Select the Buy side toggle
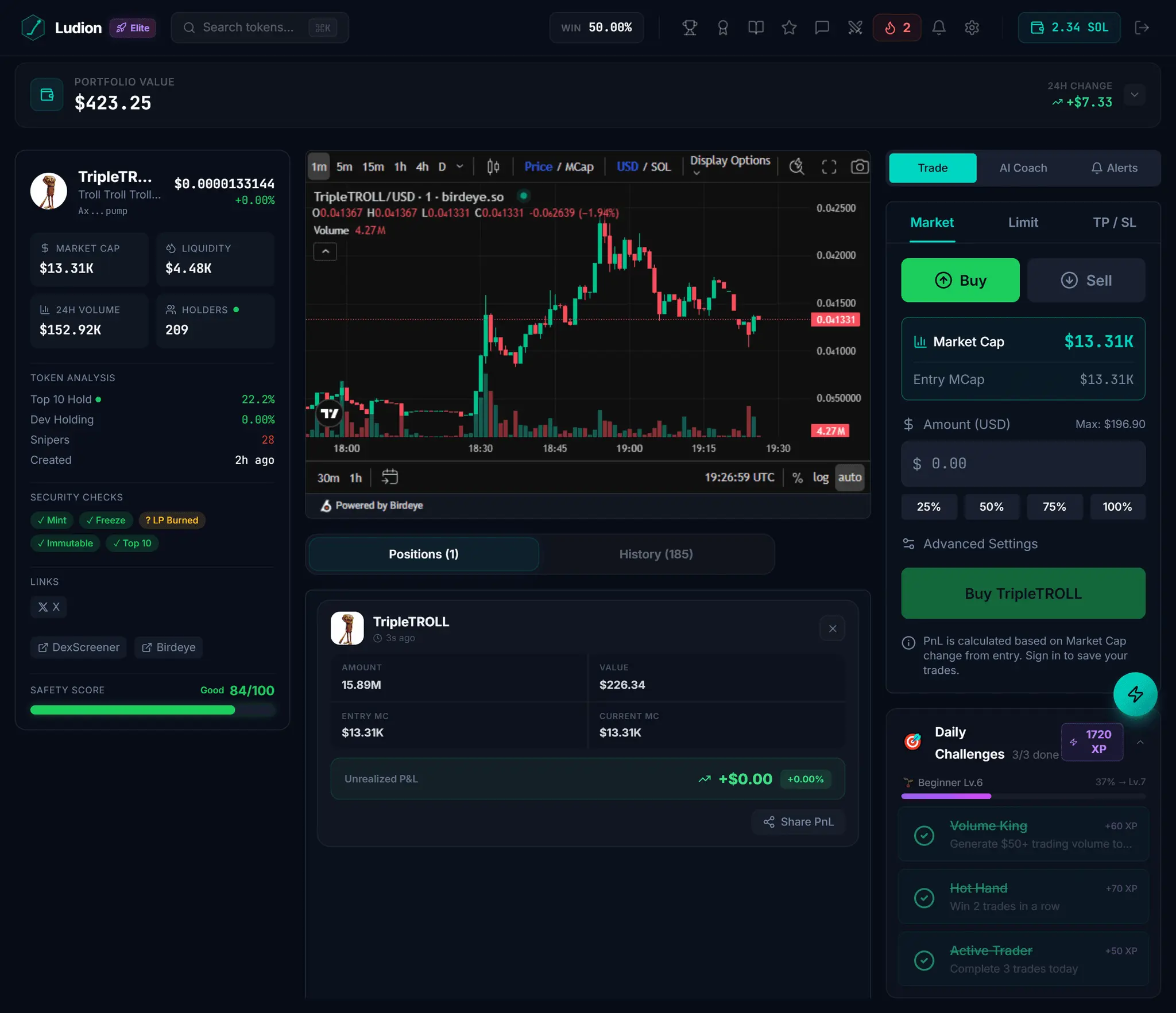 960,280
